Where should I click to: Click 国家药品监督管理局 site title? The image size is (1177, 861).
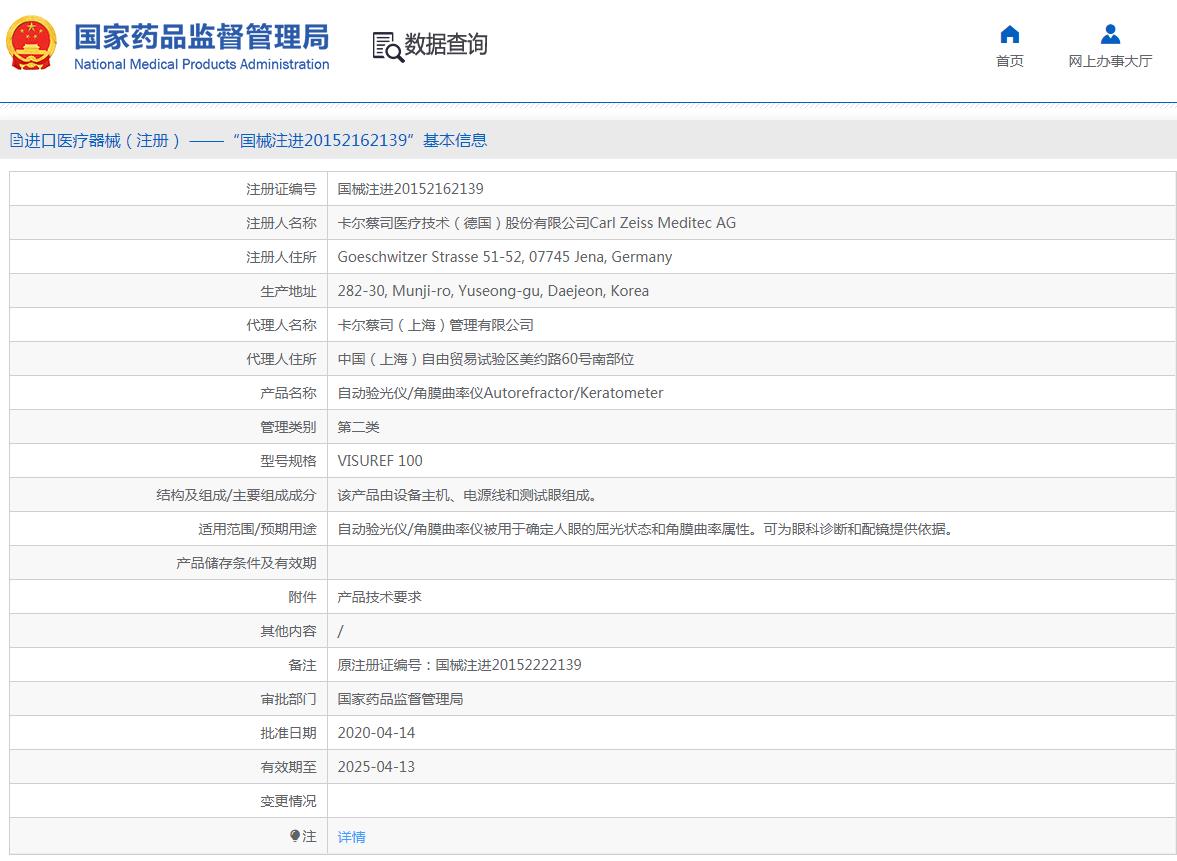click(x=201, y=37)
